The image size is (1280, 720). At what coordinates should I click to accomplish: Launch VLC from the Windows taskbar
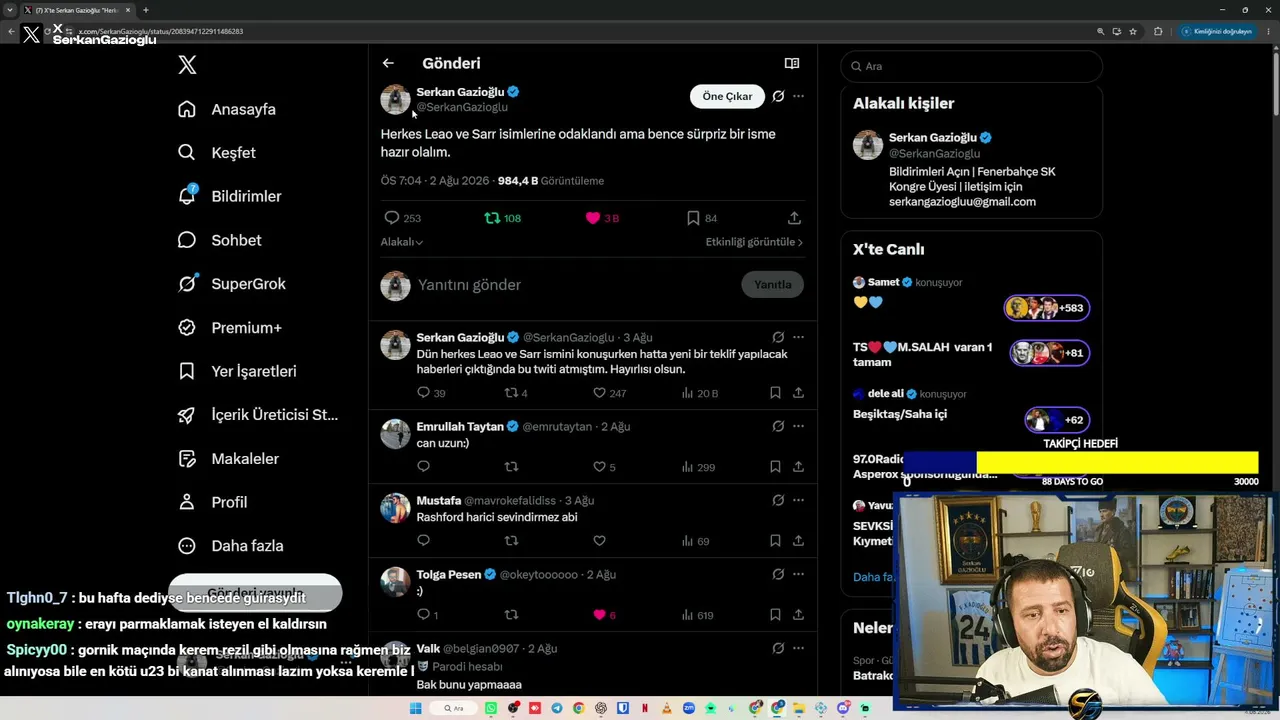point(667,708)
